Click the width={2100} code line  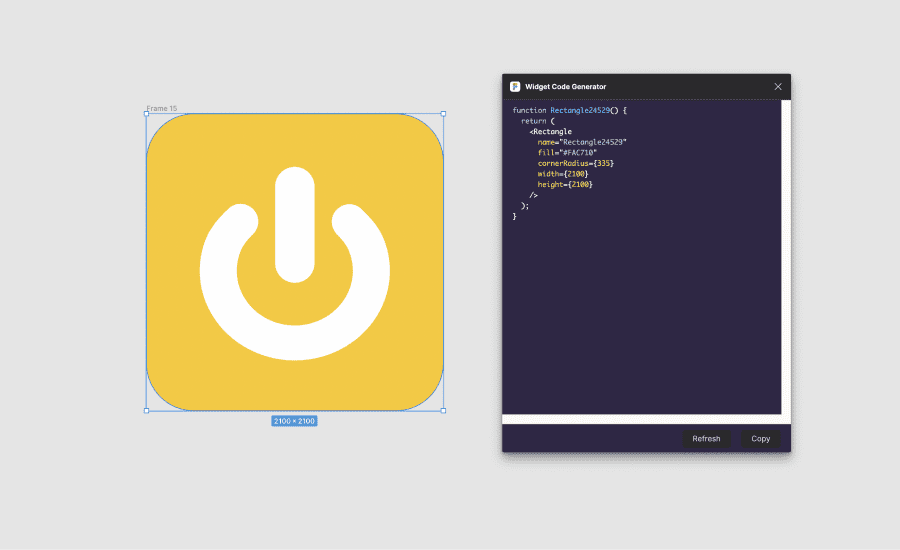click(563, 174)
